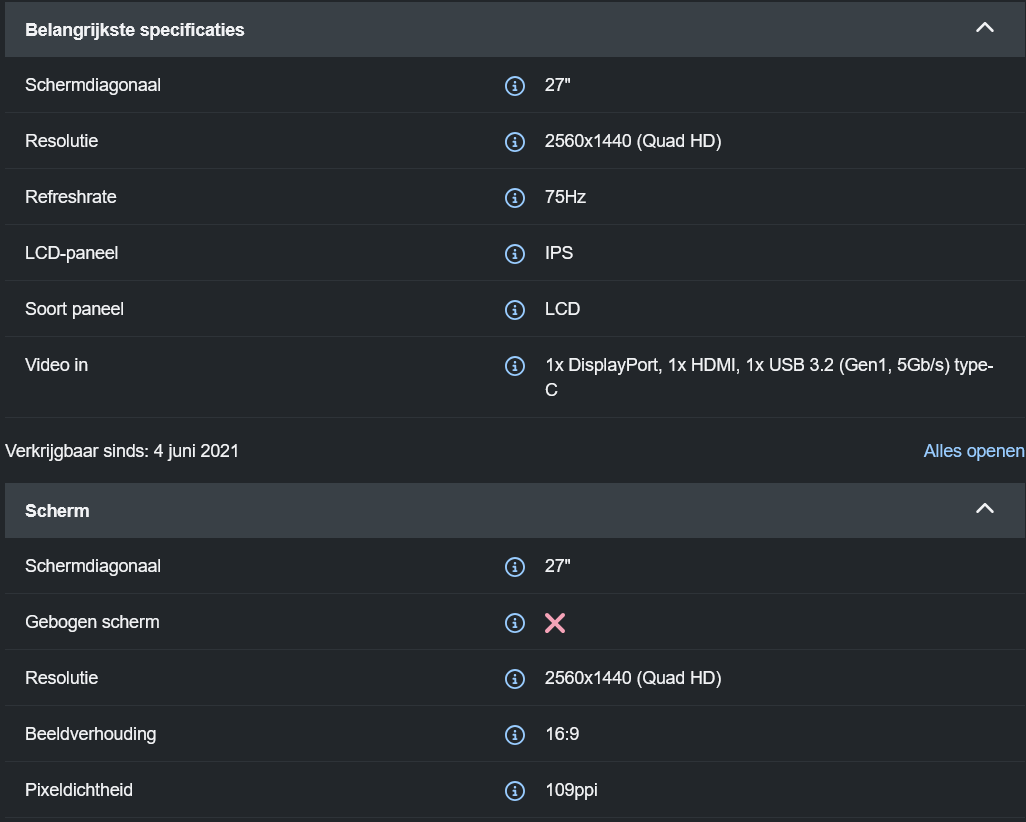Viewport: 1026px width, 822px height.
Task: Click the Belangrijkste specificaties header title
Action: coord(135,30)
